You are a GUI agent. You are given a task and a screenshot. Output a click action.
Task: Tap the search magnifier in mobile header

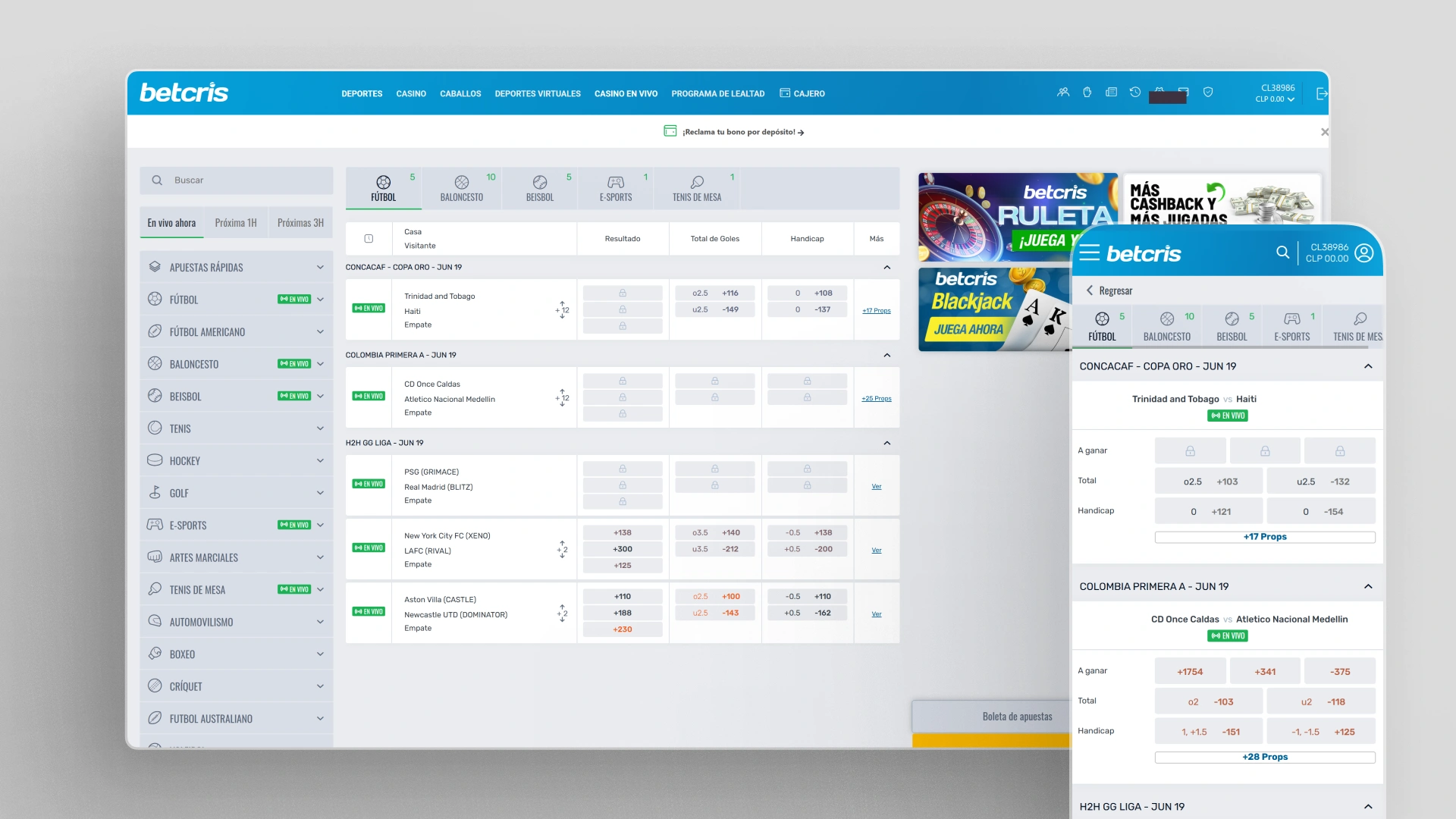click(1282, 252)
